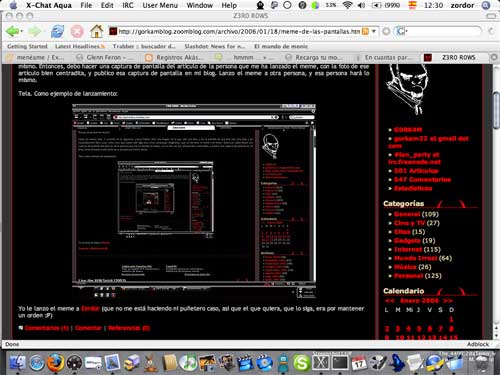Switch to the Recarga tu mo... tab

(315, 57)
